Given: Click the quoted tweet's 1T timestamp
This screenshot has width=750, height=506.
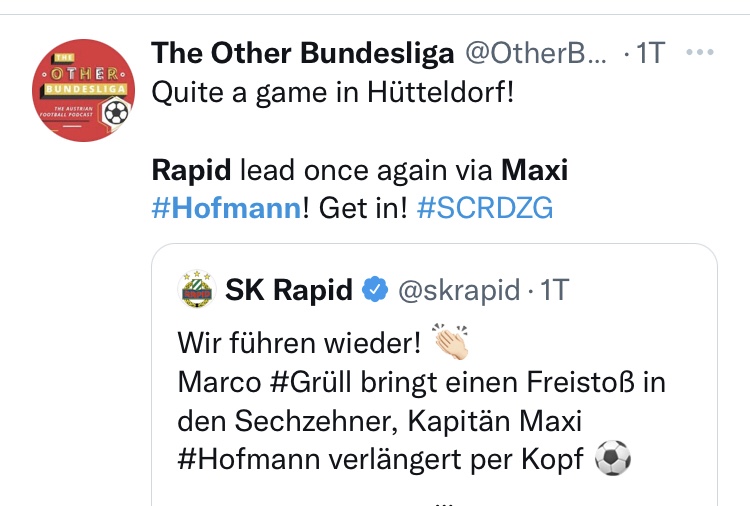Looking at the screenshot, I should 553,290.
